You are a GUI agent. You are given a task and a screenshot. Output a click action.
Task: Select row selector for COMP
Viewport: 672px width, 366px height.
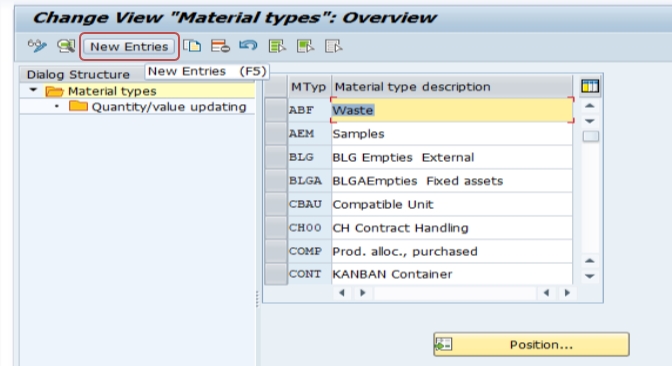click(x=276, y=251)
